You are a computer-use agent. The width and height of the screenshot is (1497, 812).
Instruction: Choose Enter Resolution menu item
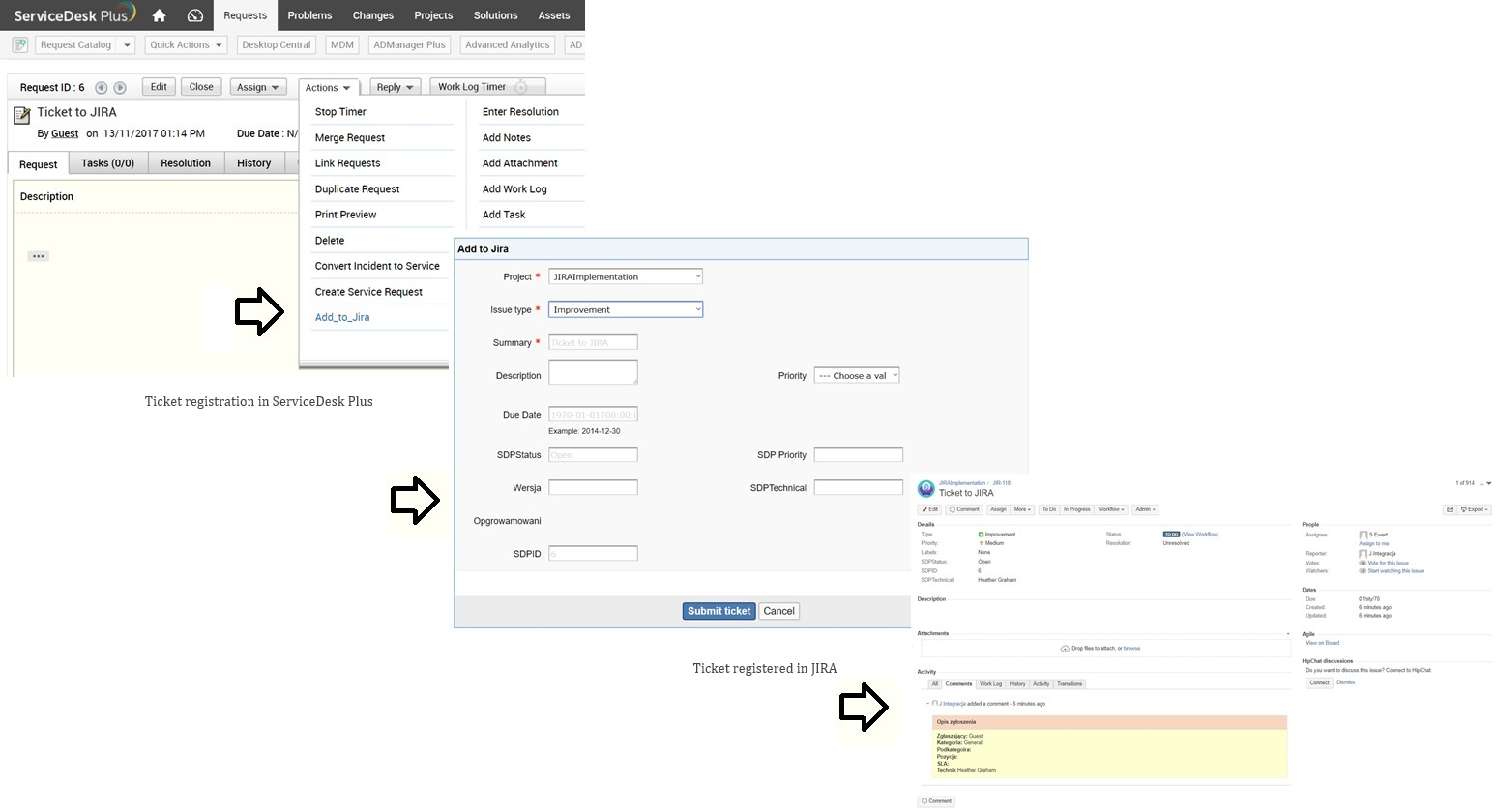click(520, 111)
